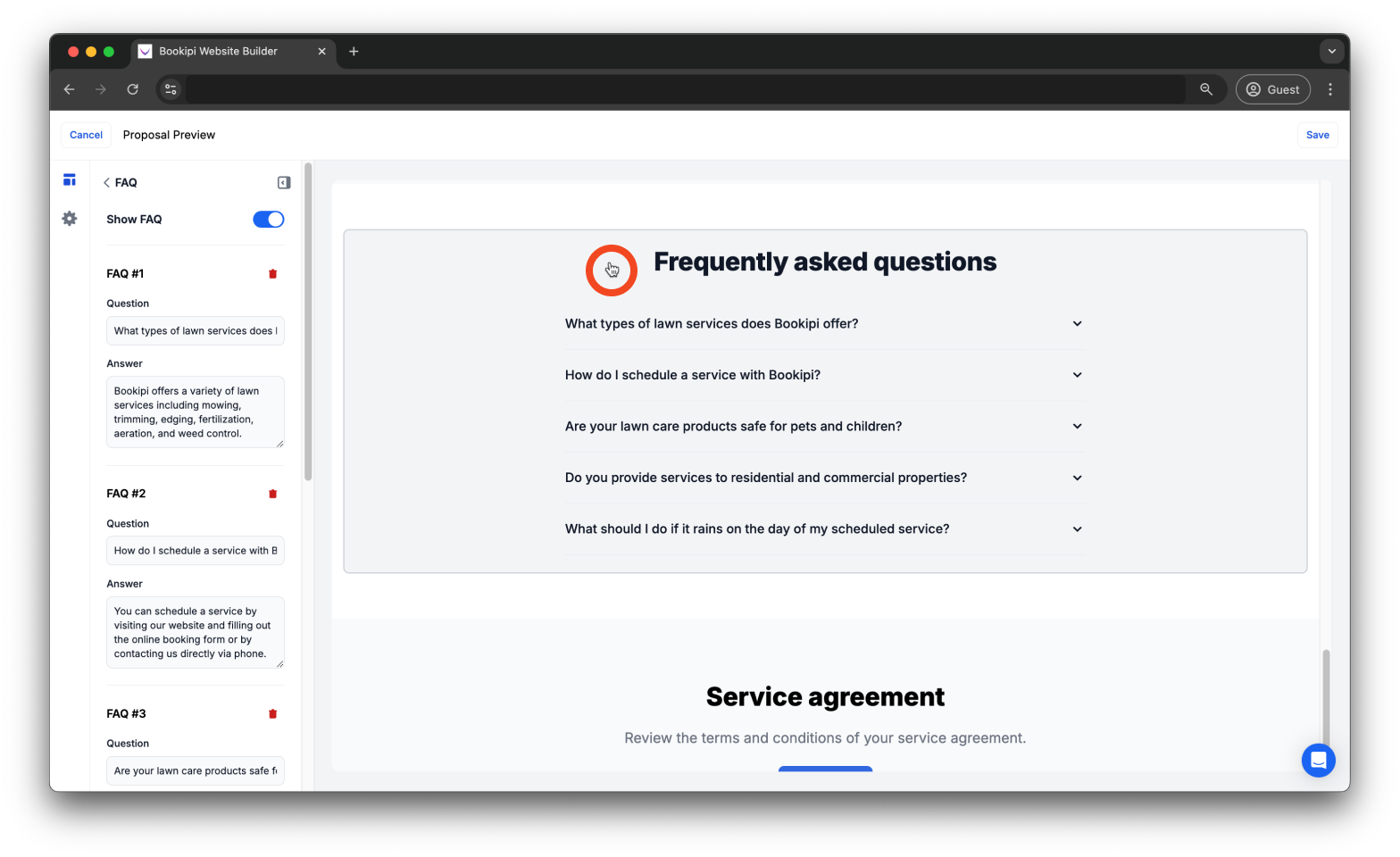Click the FAQ #1 Question input field
The width and height of the screenshot is (1400, 857).
click(196, 330)
